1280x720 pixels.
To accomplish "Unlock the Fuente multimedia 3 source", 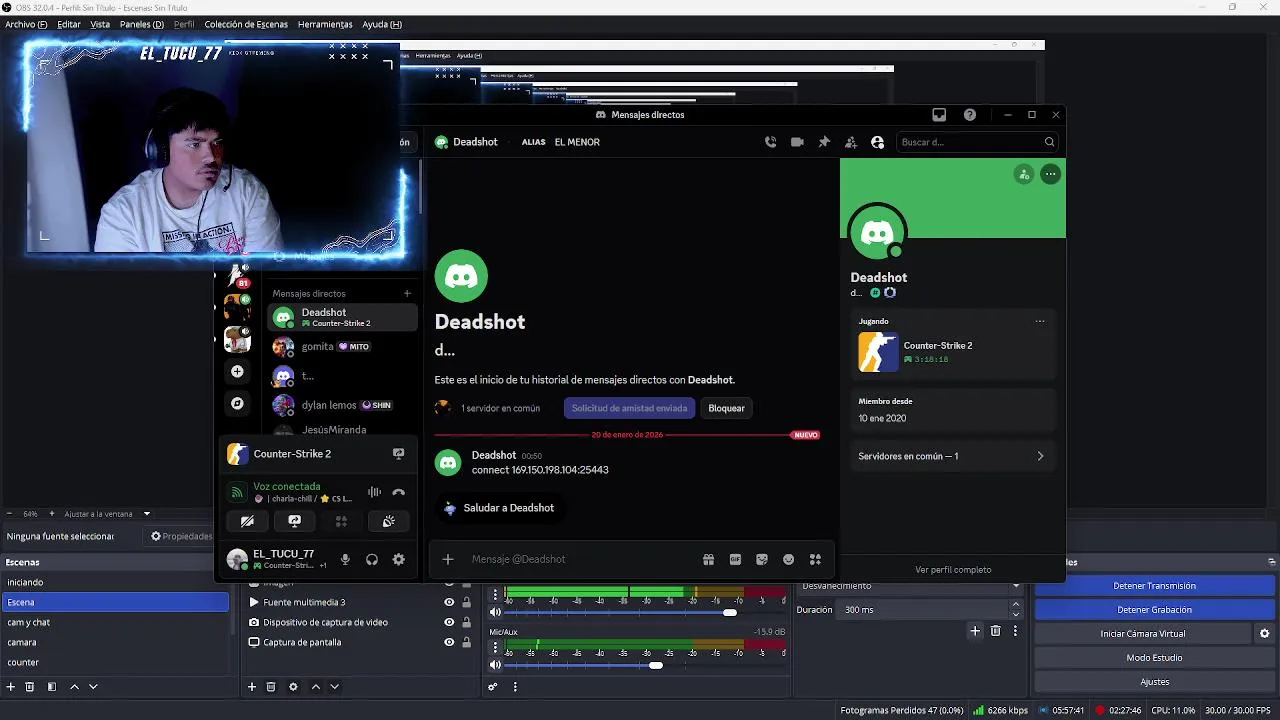I will click(466, 602).
